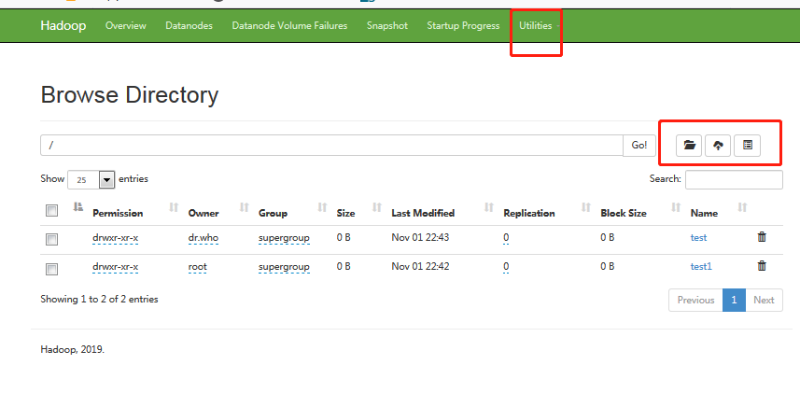Click the Nov 01 22:43 modified date
Image resolution: width=800 pixels, height=393 pixels.
click(x=420, y=237)
